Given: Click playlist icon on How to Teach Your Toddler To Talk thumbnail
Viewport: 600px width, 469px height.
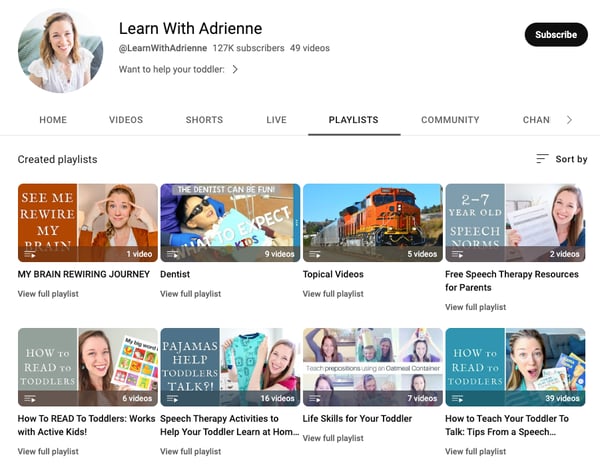Looking at the screenshot, I should [x=457, y=399].
